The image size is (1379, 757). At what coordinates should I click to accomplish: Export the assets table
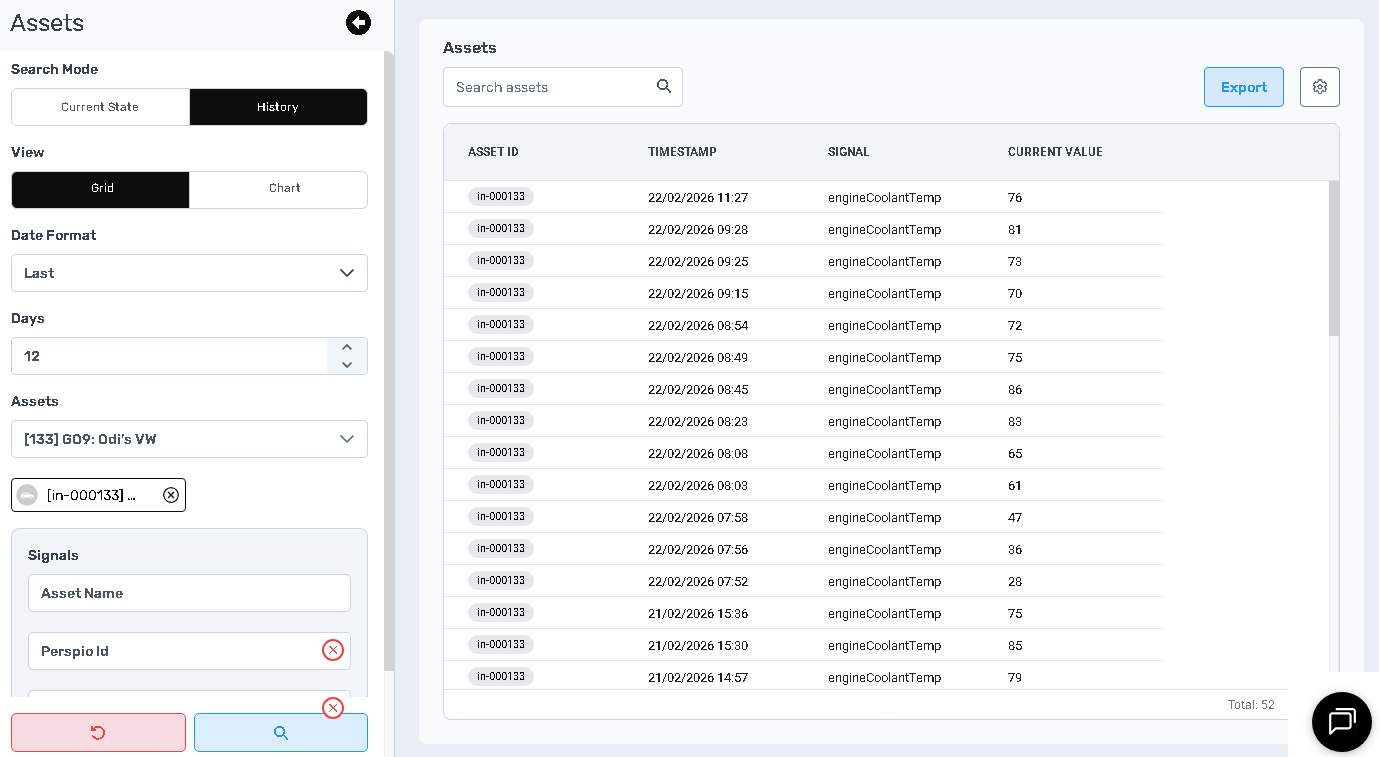(1243, 87)
